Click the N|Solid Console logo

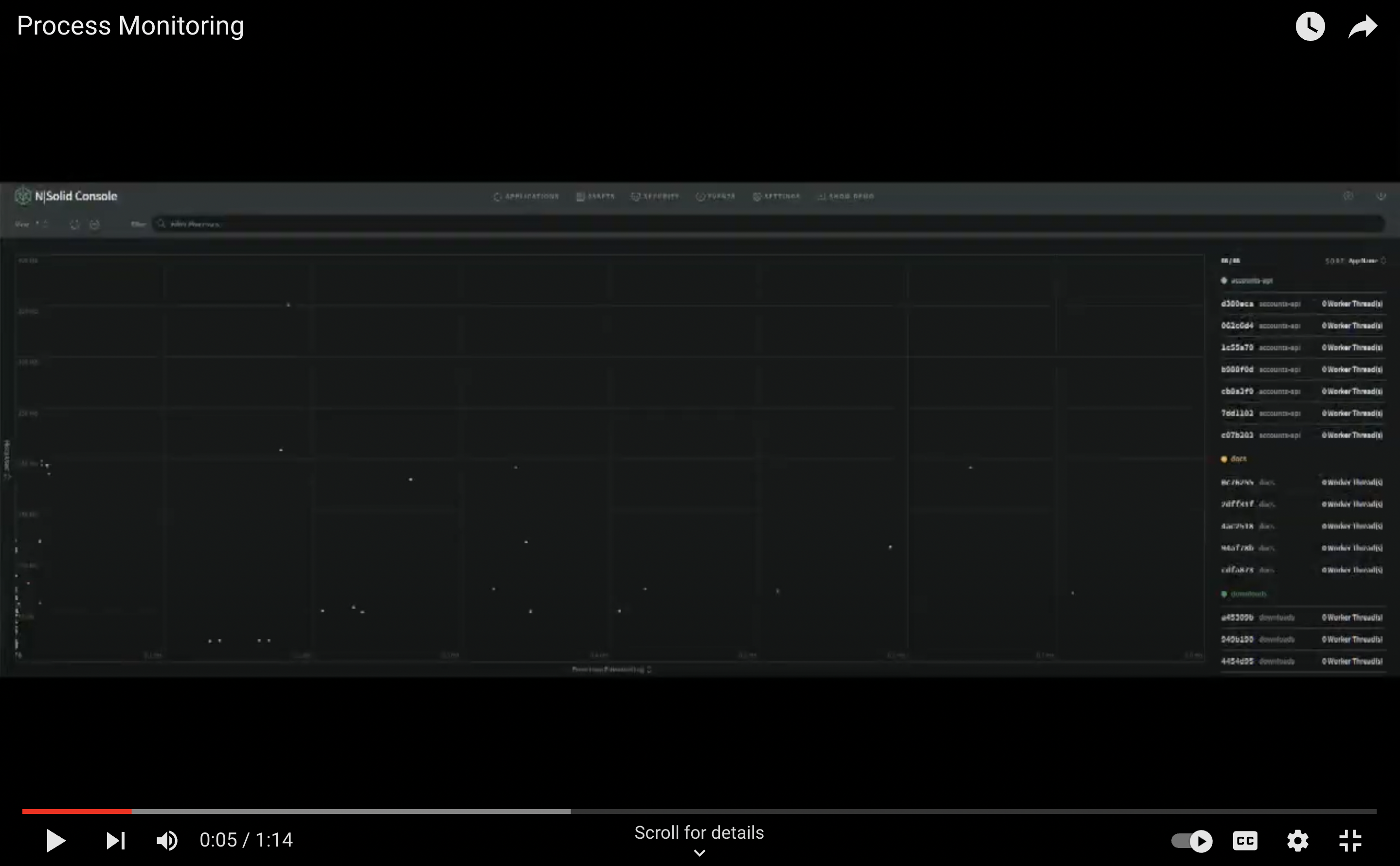click(x=66, y=196)
